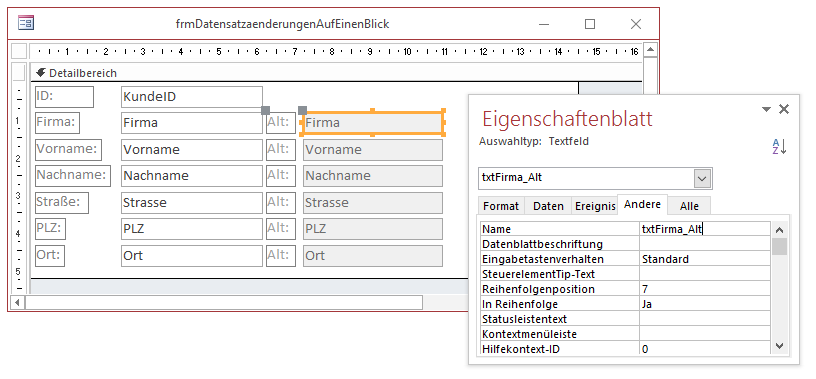Open the txtFirma_Alt control selector dropdown
Screen dimensions: 816x379
703,178
